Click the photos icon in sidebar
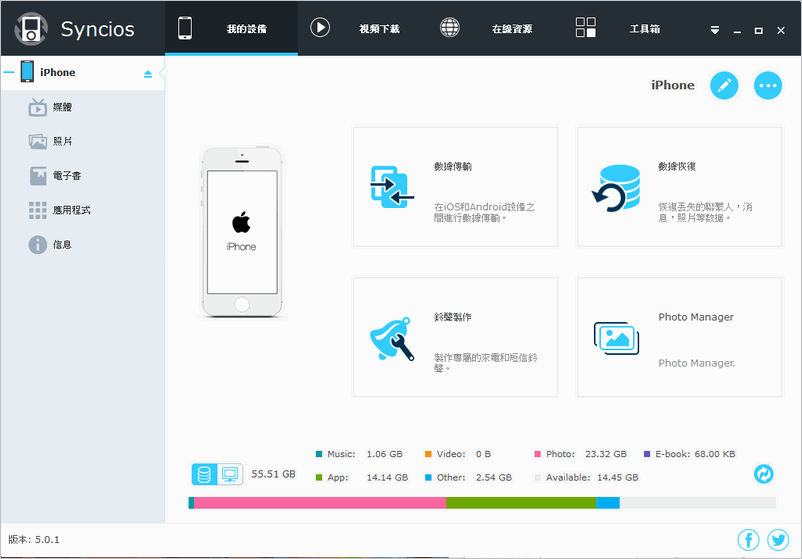 tap(37, 141)
